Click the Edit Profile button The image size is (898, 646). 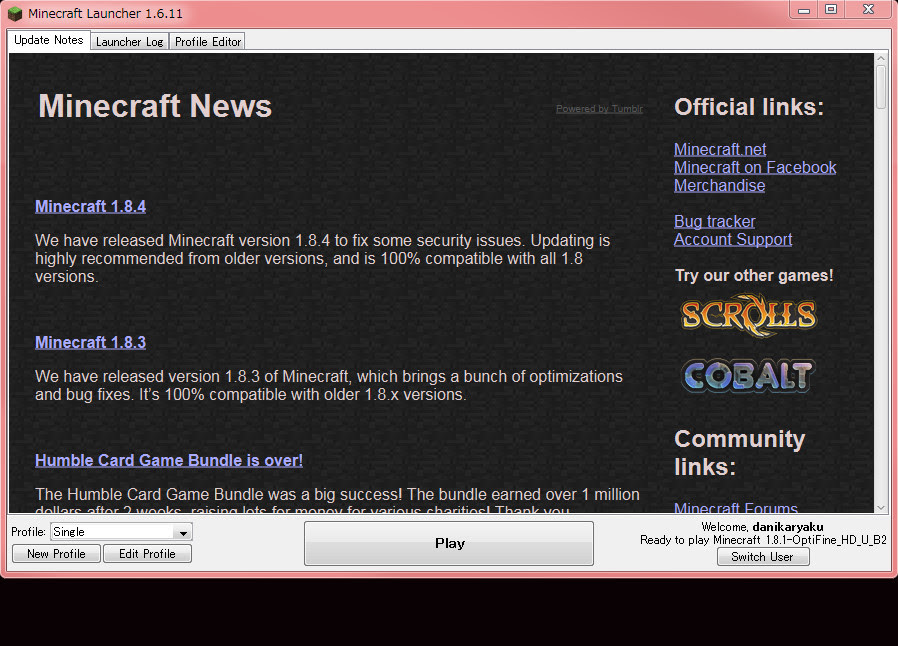click(x=147, y=554)
